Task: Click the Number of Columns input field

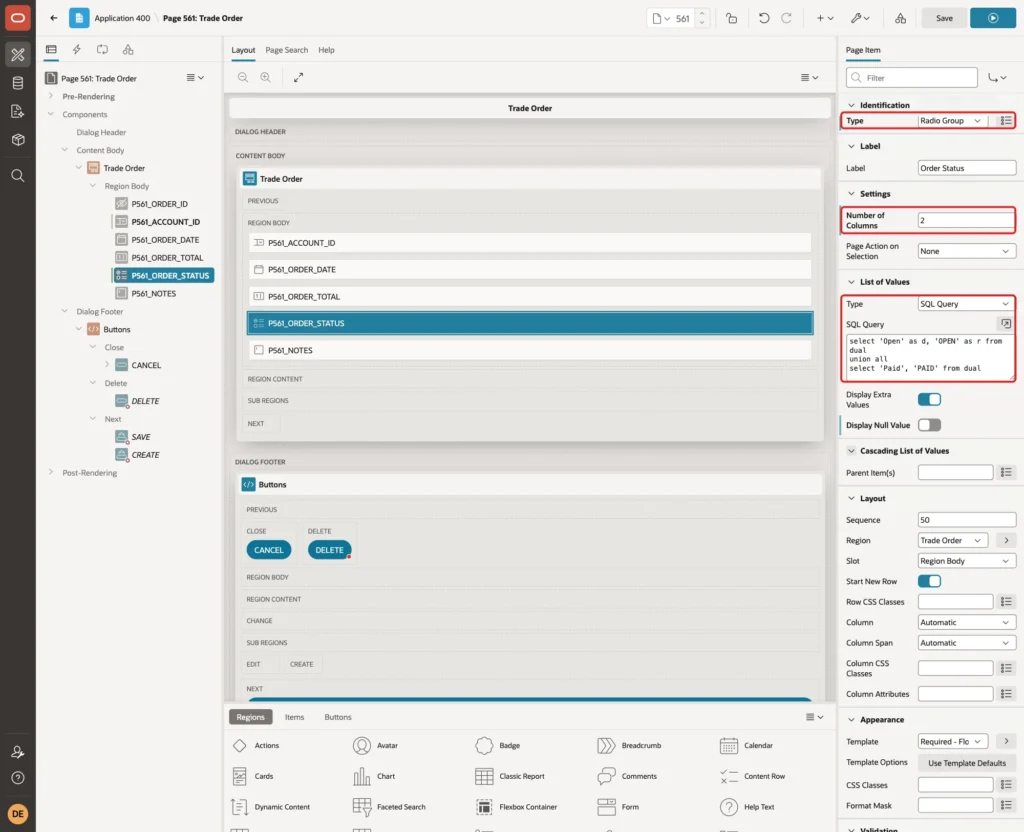Action: pos(966,220)
